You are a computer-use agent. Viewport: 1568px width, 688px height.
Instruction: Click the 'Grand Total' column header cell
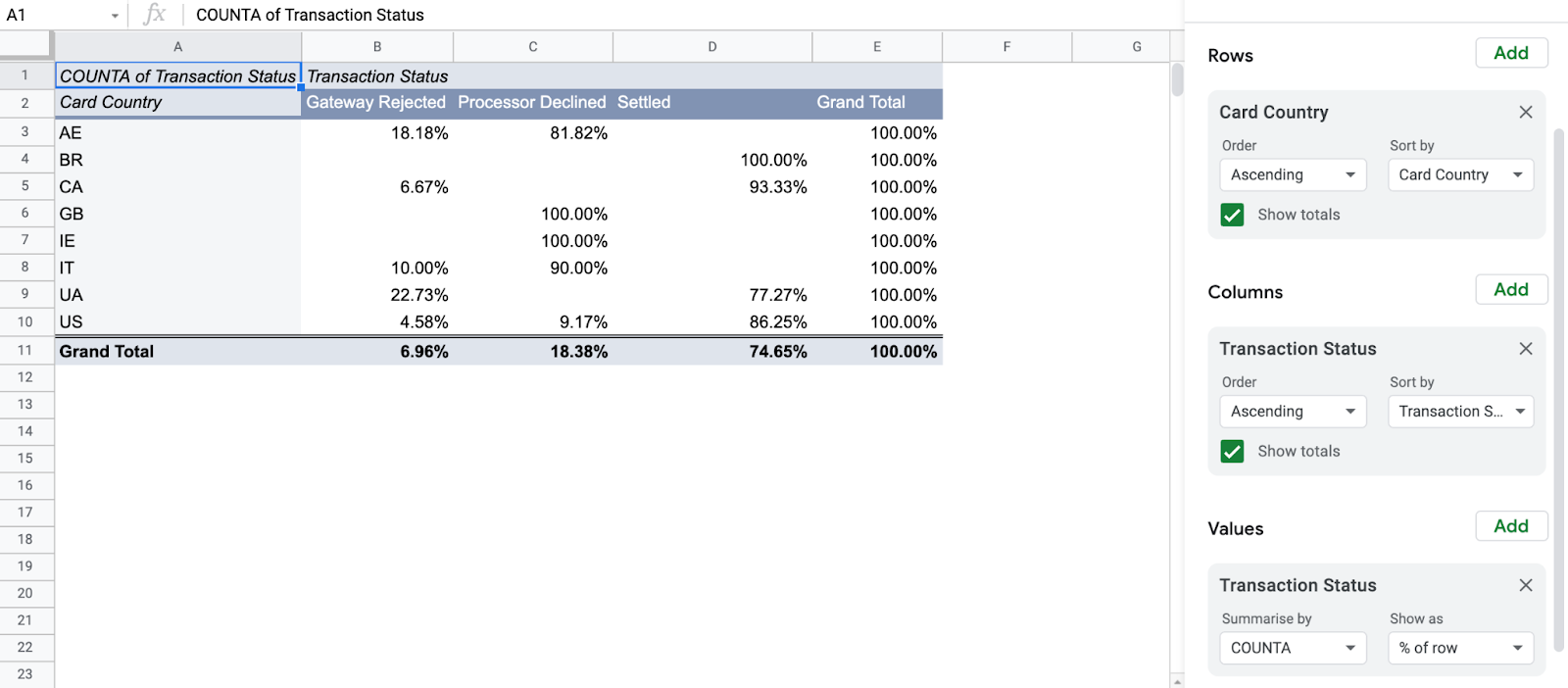877,102
